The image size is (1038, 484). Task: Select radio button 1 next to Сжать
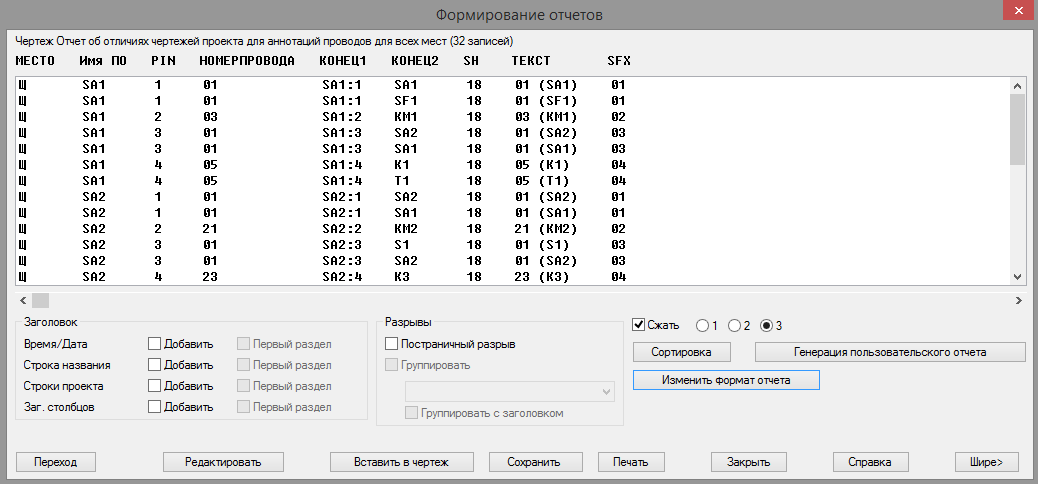tap(701, 325)
